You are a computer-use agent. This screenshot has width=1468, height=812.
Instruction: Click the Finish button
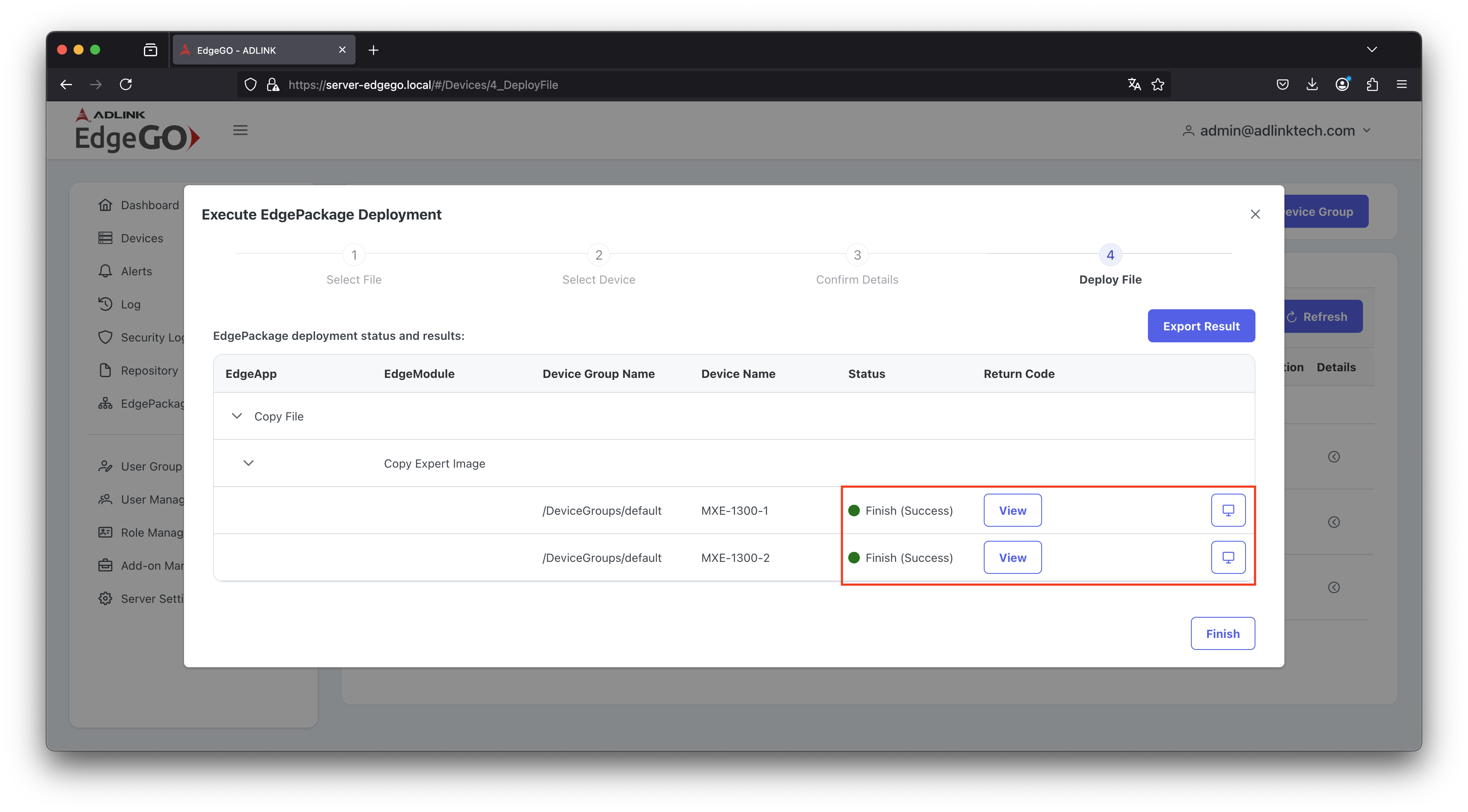tap(1222, 633)
